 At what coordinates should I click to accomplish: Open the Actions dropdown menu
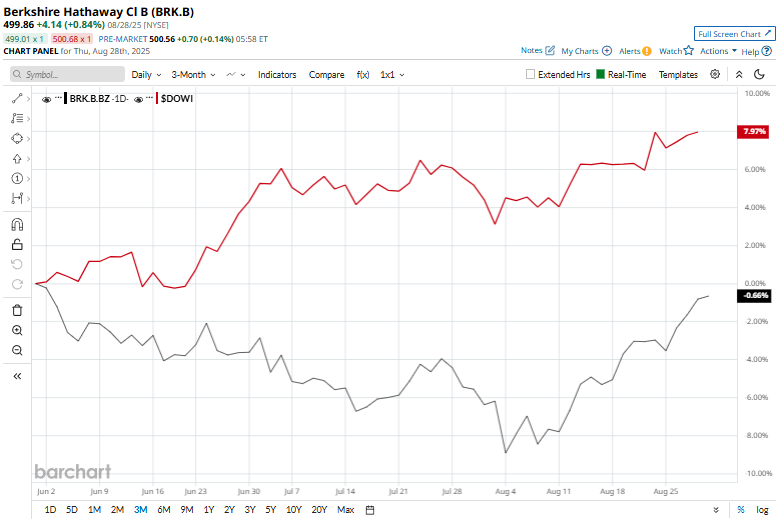point(718,51)
